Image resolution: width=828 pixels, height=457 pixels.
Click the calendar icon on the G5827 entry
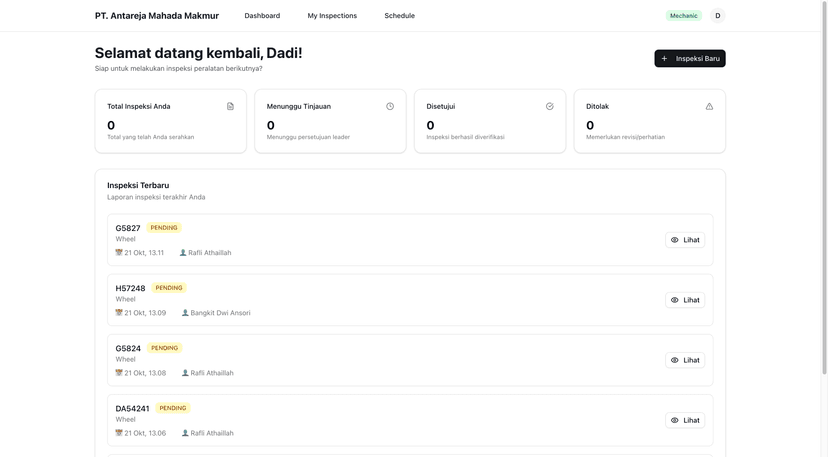click(x=119, y=253)
